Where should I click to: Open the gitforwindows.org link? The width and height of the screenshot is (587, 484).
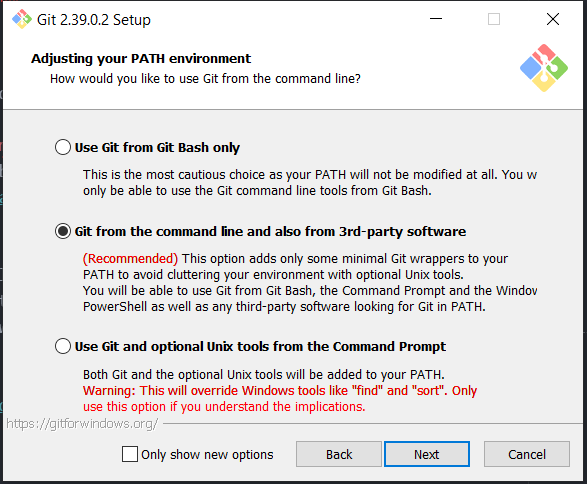pyautogui.click(x=82, y=424)
